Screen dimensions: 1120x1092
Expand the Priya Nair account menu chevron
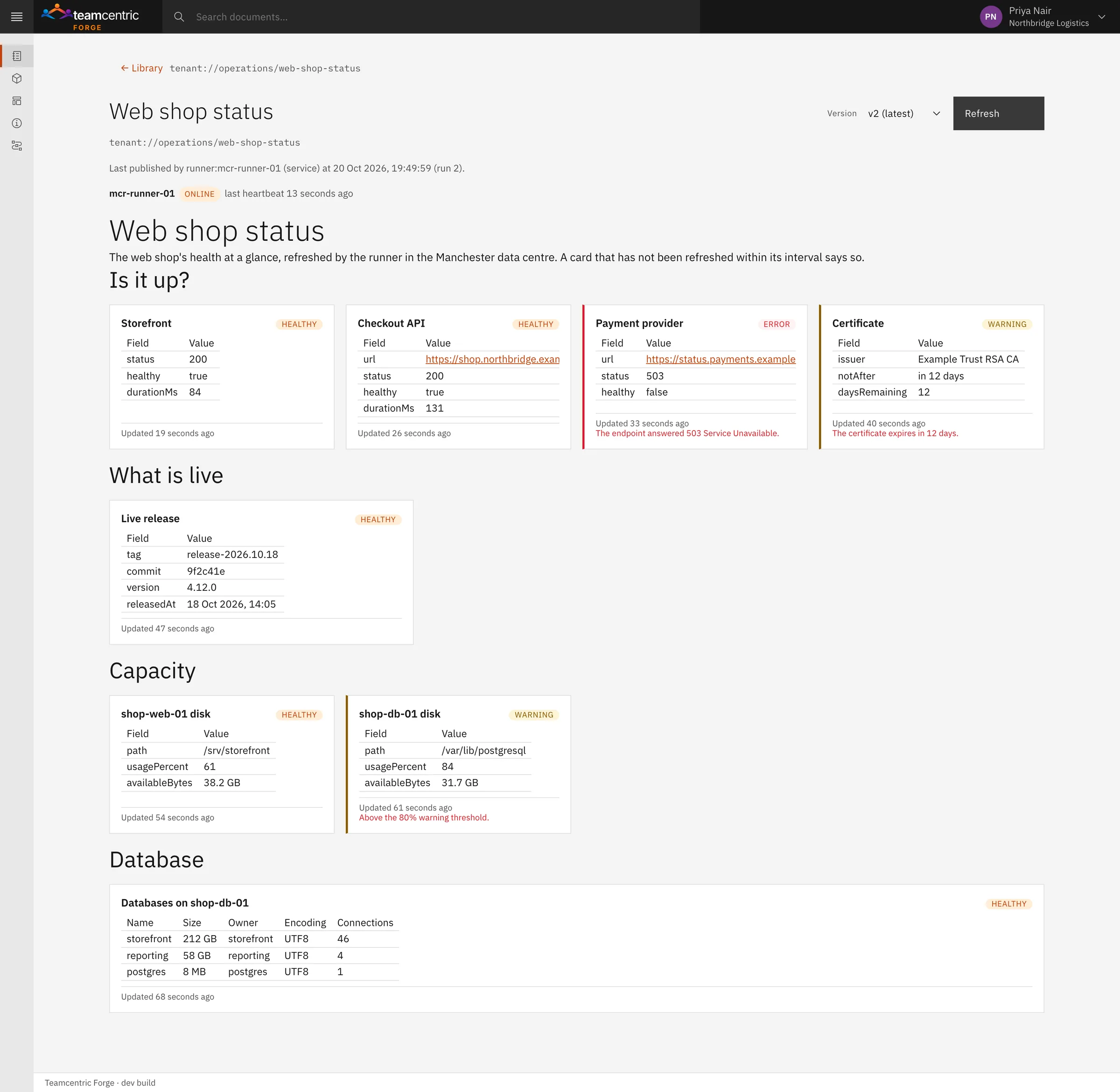pos(1102,17)
